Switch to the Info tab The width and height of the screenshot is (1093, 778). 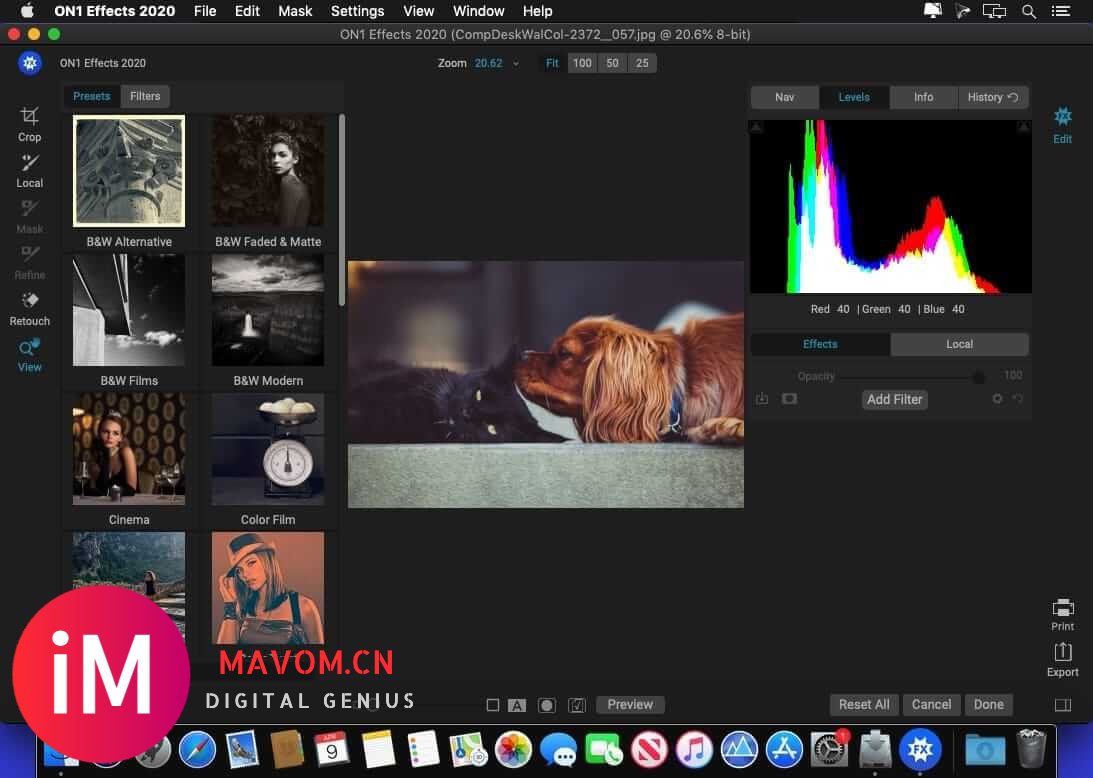point(924,97)
